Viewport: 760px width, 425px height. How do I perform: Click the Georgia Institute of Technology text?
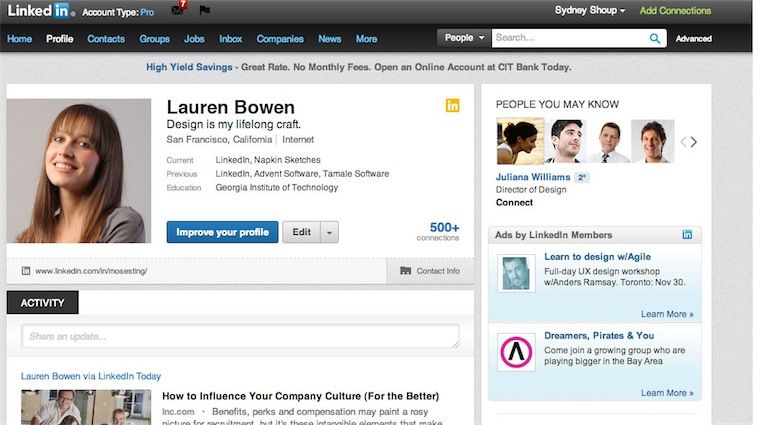click(x=277, y=188)
